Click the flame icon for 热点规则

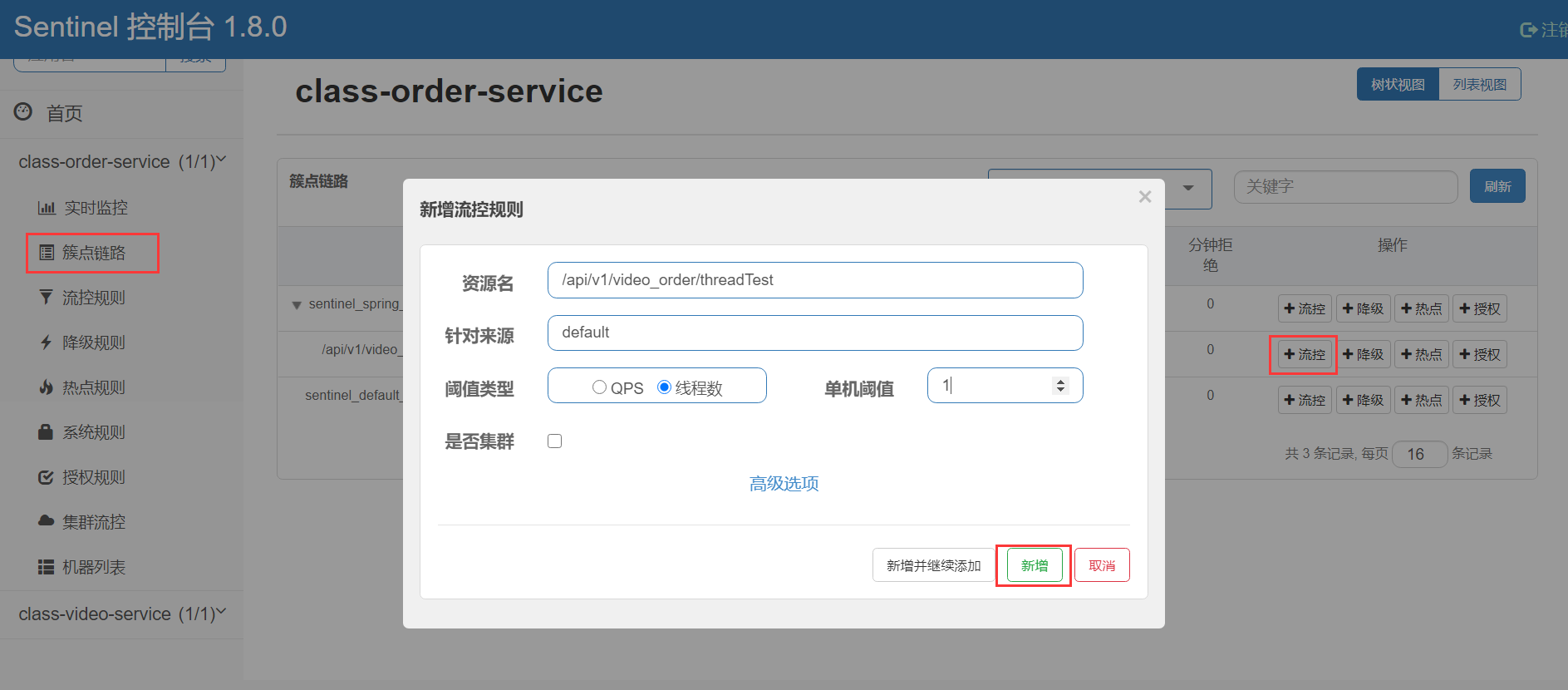(x=47, y=387)
